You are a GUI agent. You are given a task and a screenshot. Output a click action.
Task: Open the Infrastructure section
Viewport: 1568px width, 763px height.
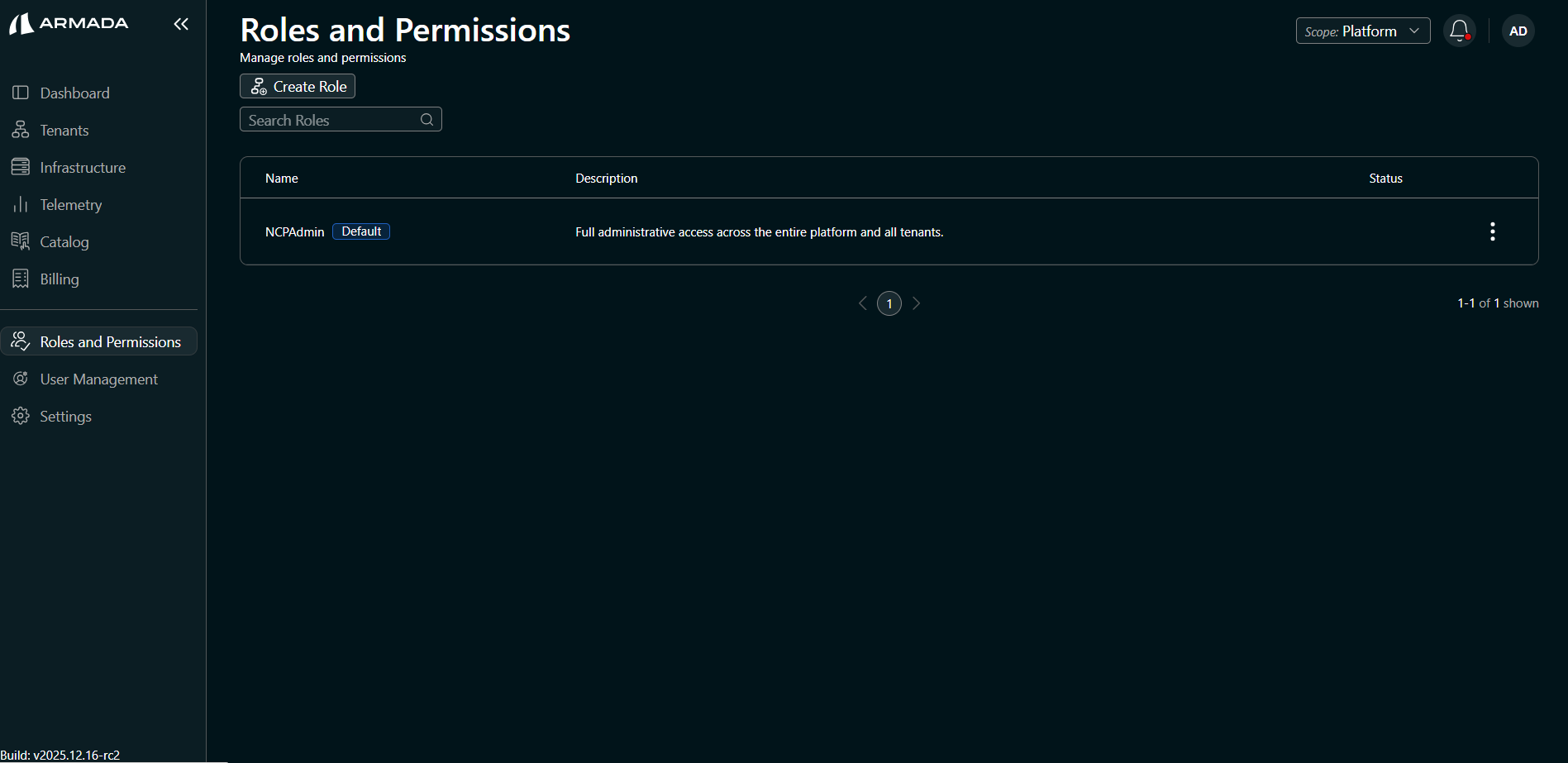[x=83, y=166]
